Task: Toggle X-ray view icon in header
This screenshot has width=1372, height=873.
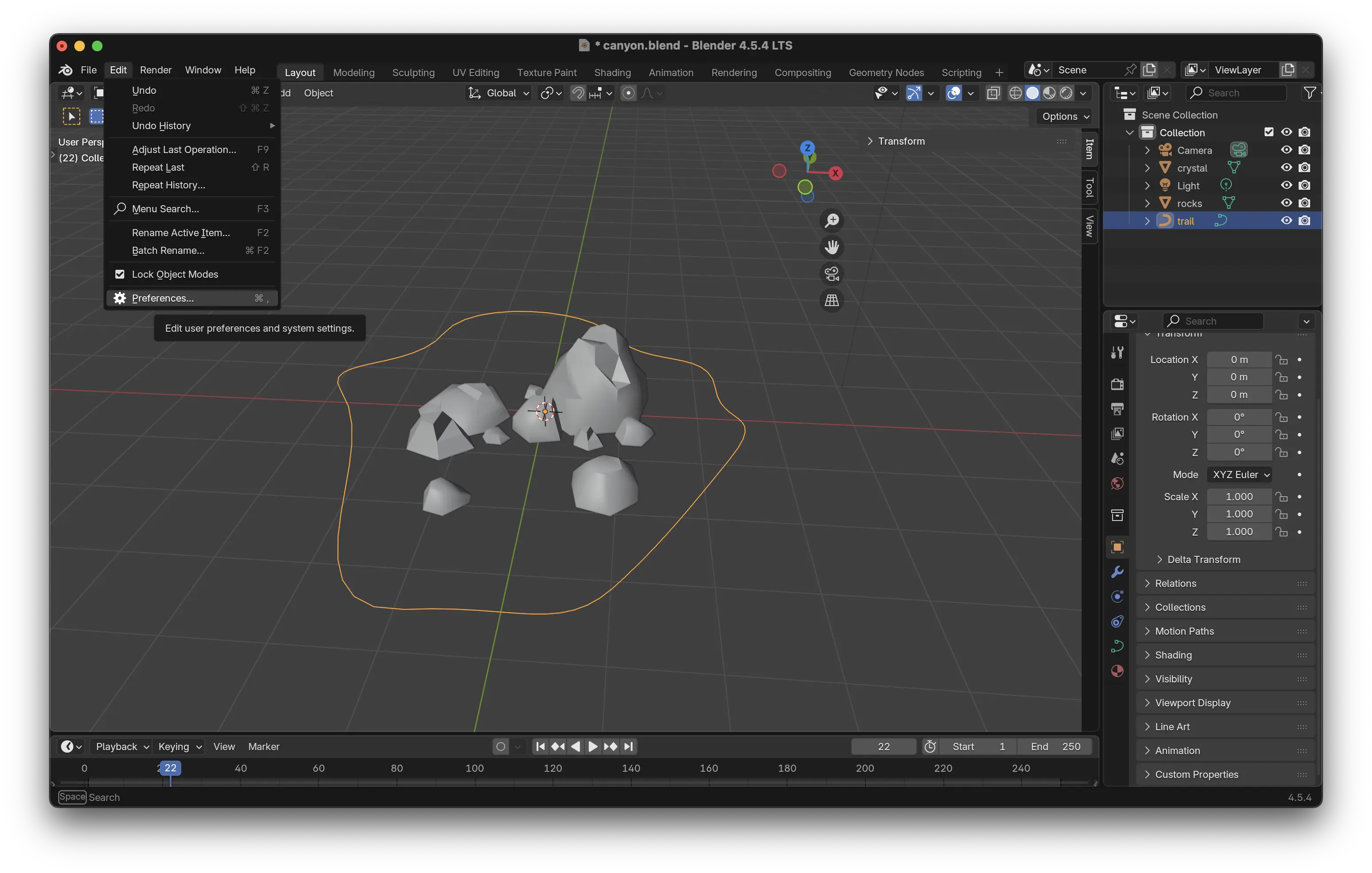Action: pos(993,93)
